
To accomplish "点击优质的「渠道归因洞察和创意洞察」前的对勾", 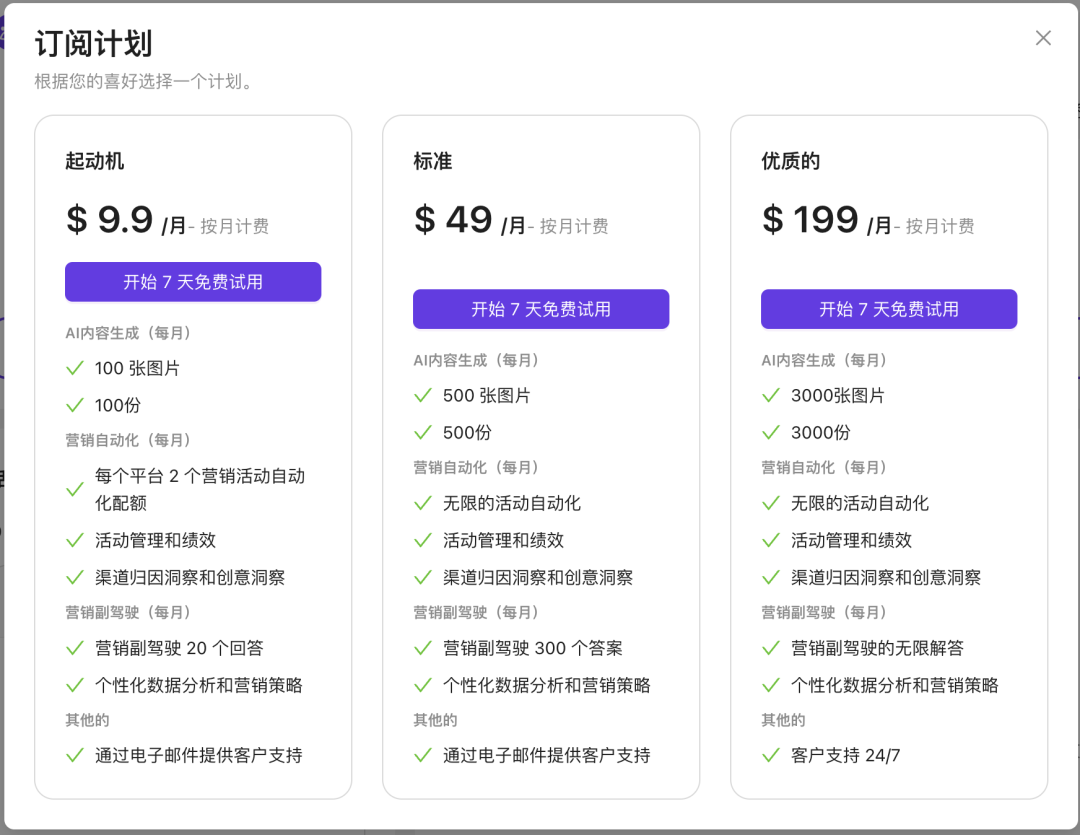I will [x=770, y=577].
